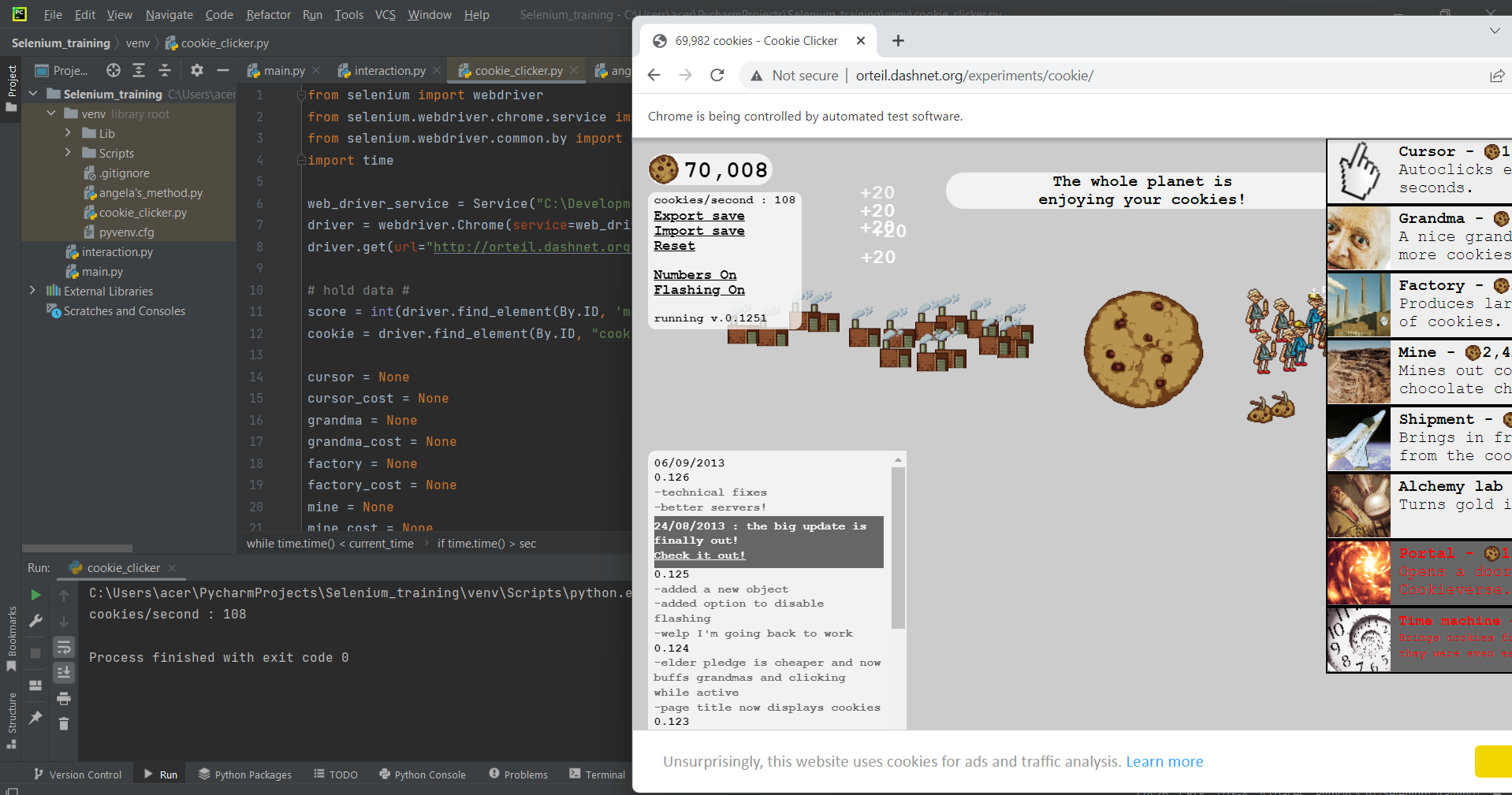Collapse all in Project tool window
Viewport: 1512px width, 795px height.
pyautogui.click(x=165, y=70)
